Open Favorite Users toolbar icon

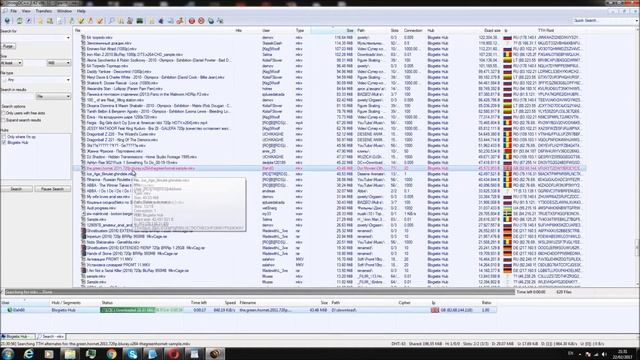pyautogui.click(x=50, y=20)
